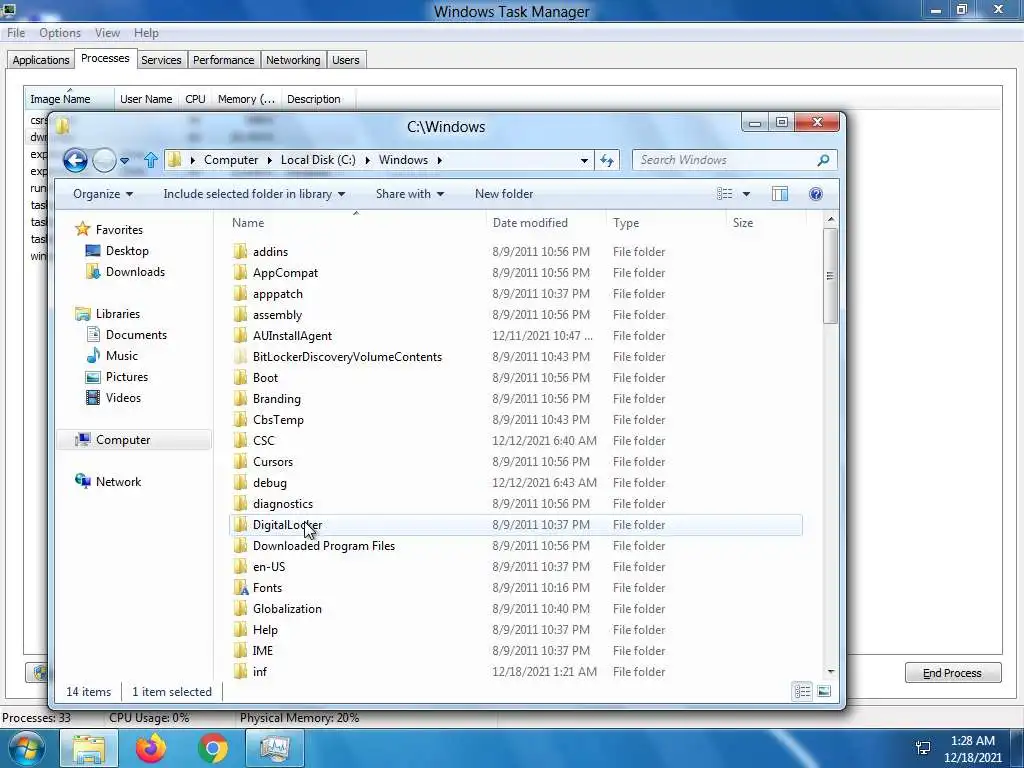Open Task Manager File menu

pyautogui.click(x=16, y=33)
